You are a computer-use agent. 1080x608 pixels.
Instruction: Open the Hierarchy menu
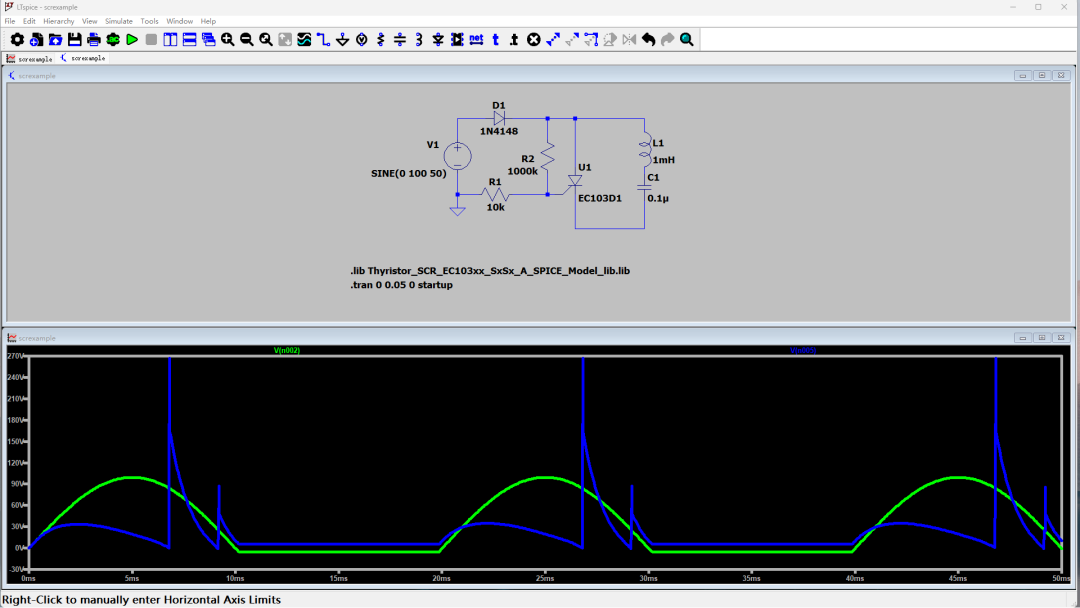58,21
